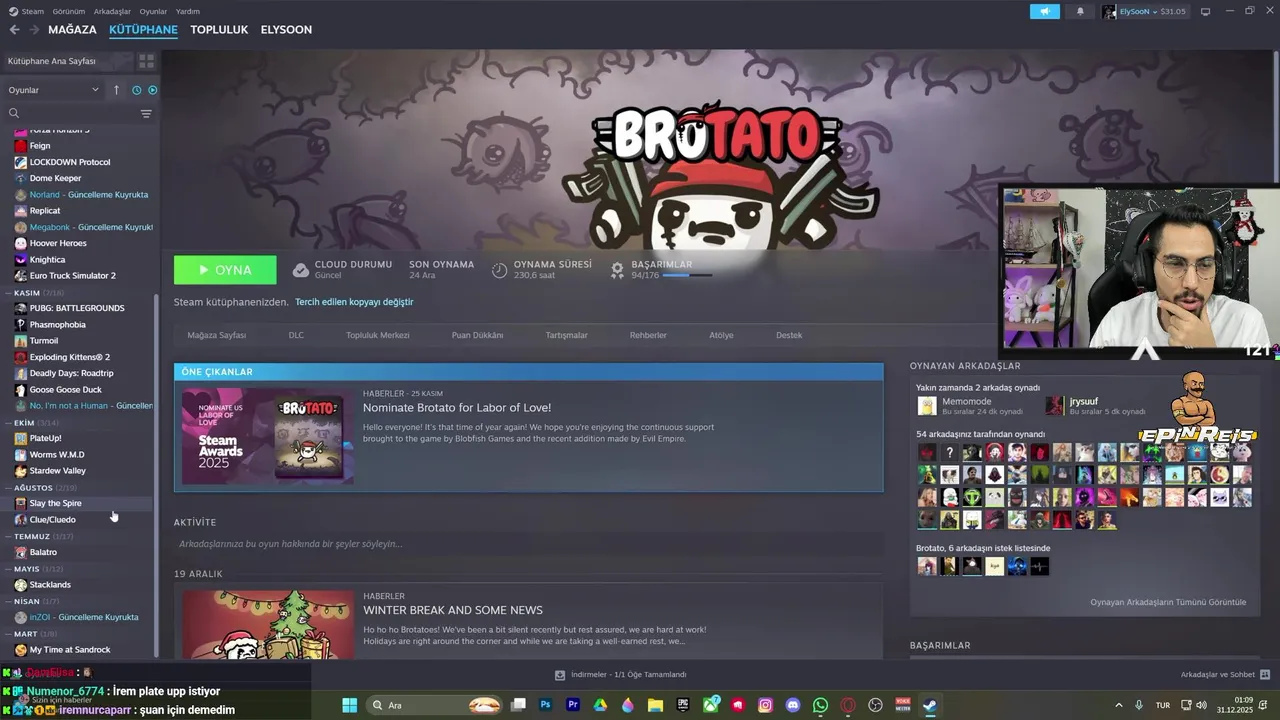
Task: Click the activity comment input field
Action: click(528, 544)
